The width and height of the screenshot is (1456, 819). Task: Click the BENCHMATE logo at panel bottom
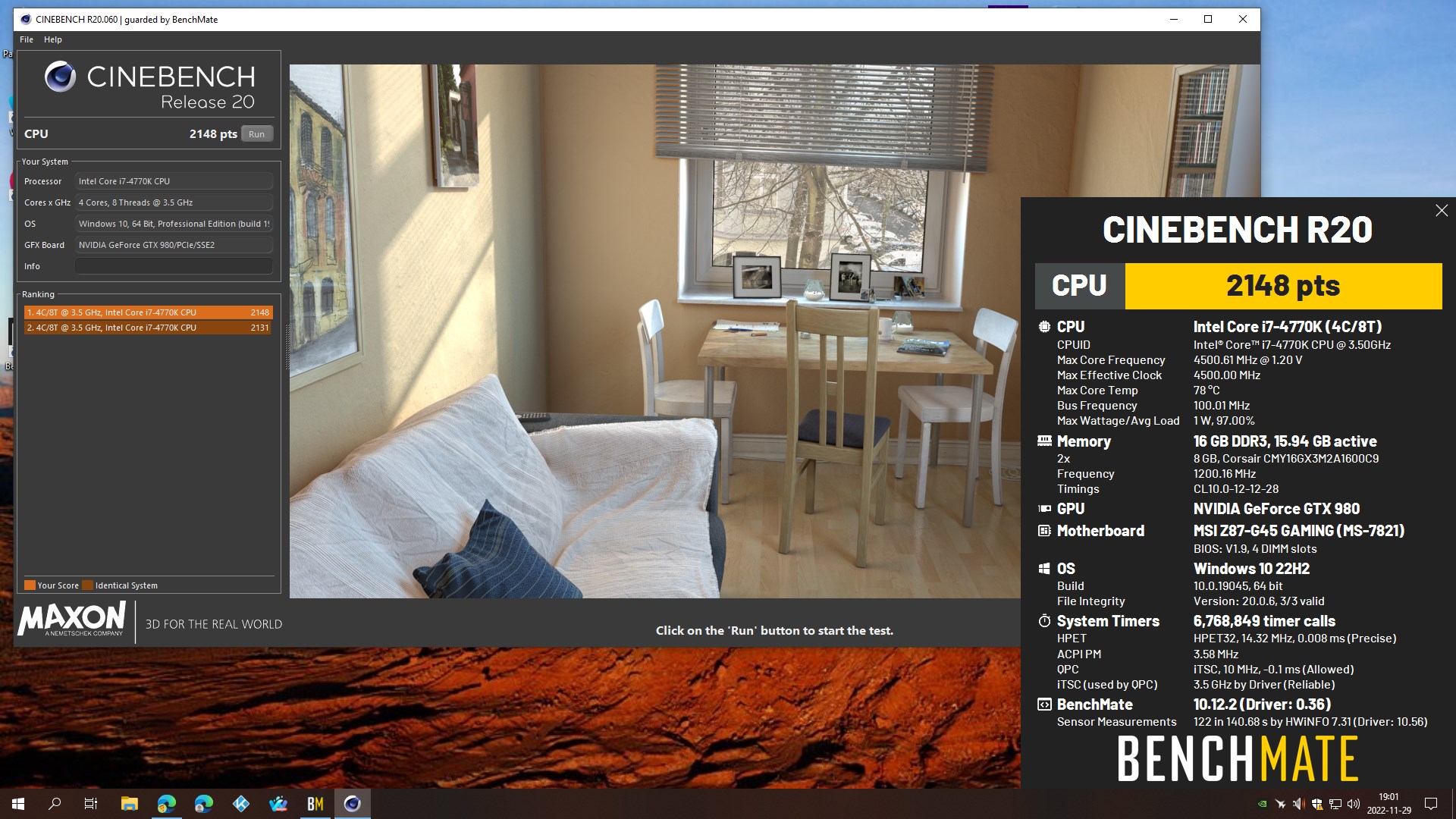tap(1238, 759)
